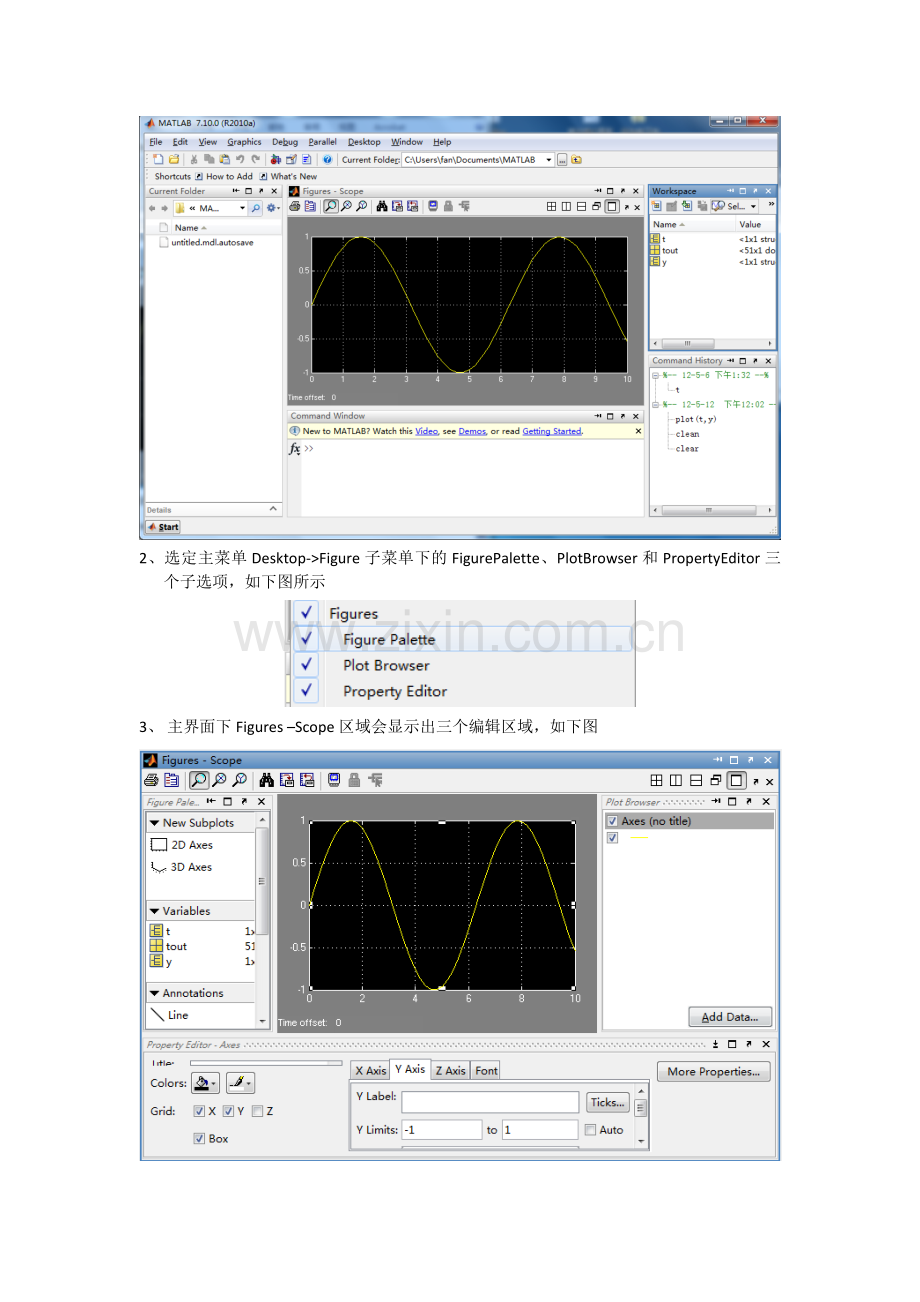The image size is (920, 1302).
Task: Collapse the Variables section in Figure Palette
Action: click(x=155, y=911)
